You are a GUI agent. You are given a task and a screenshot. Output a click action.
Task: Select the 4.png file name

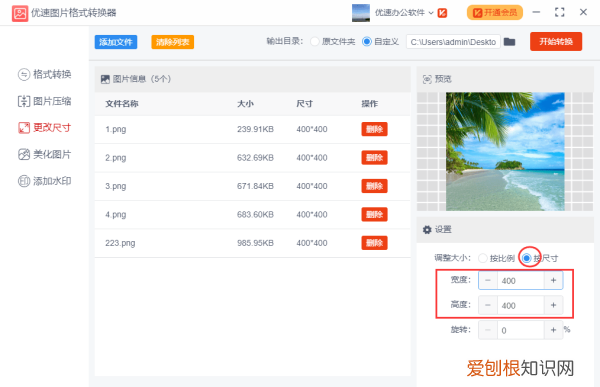click(116, 214)
